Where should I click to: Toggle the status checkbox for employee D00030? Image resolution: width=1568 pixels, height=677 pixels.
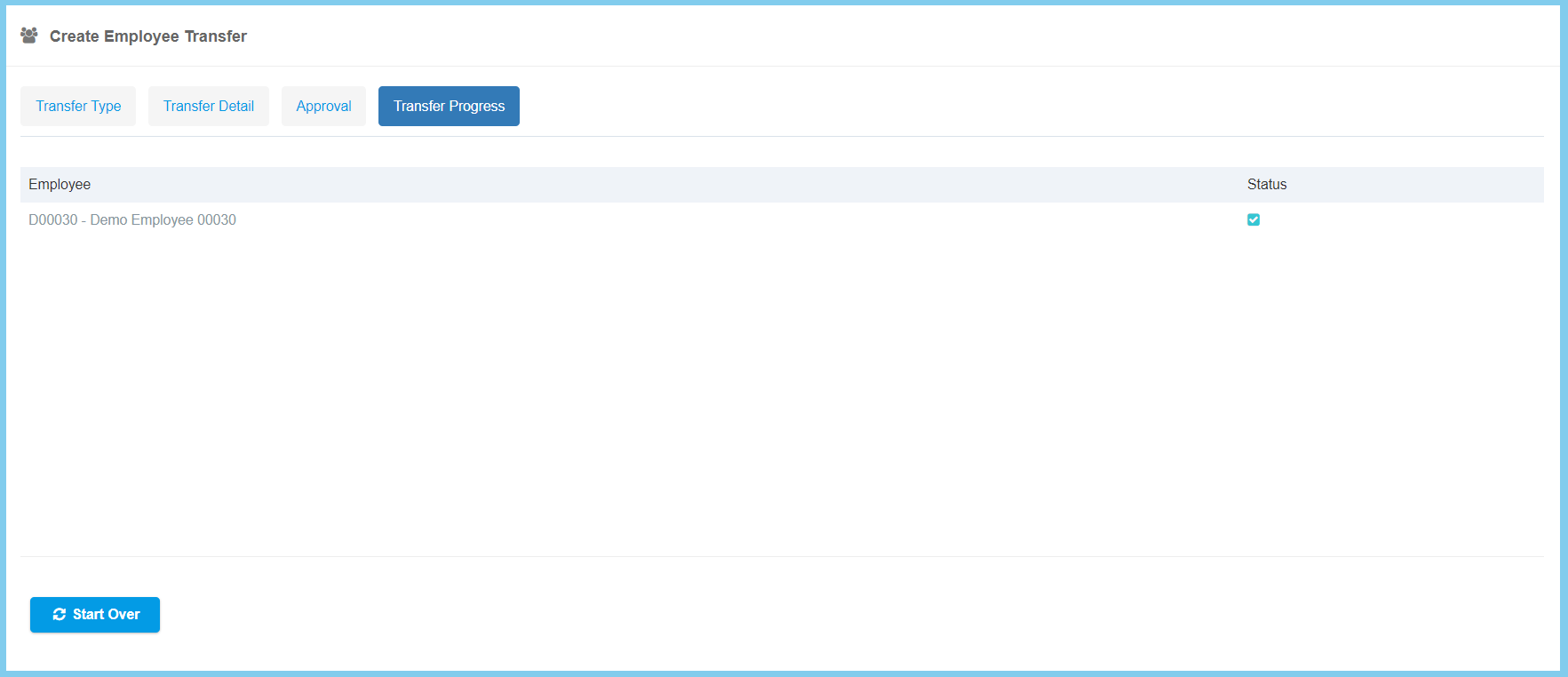coord(1254,219)
